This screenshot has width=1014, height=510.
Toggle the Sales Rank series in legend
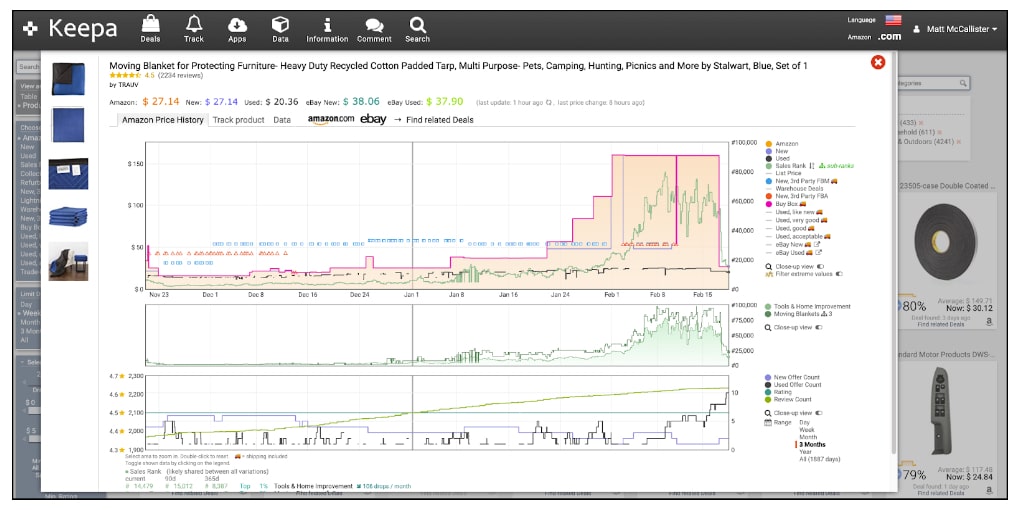tap(786, 166)
